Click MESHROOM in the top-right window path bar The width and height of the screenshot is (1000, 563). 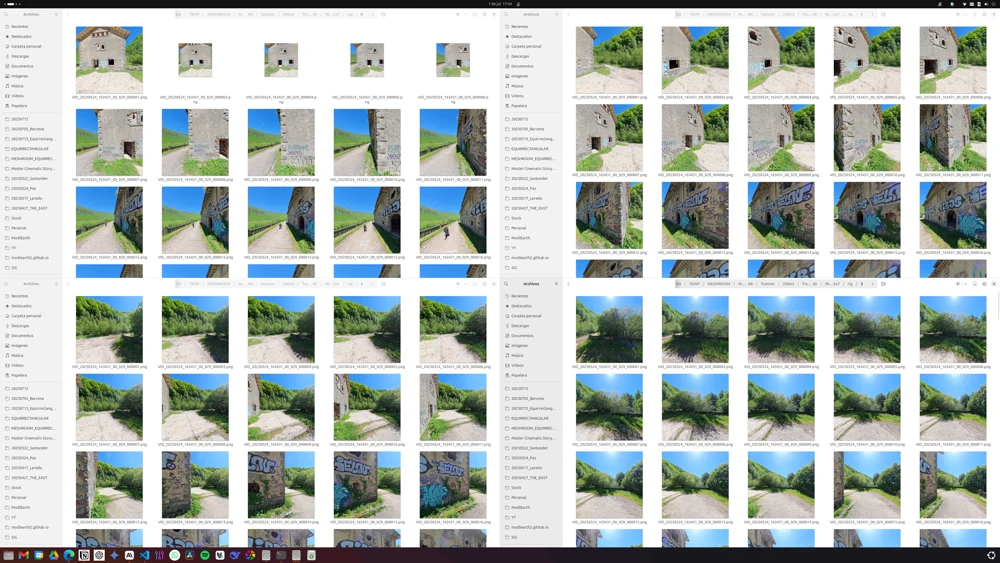coord(718,14)
